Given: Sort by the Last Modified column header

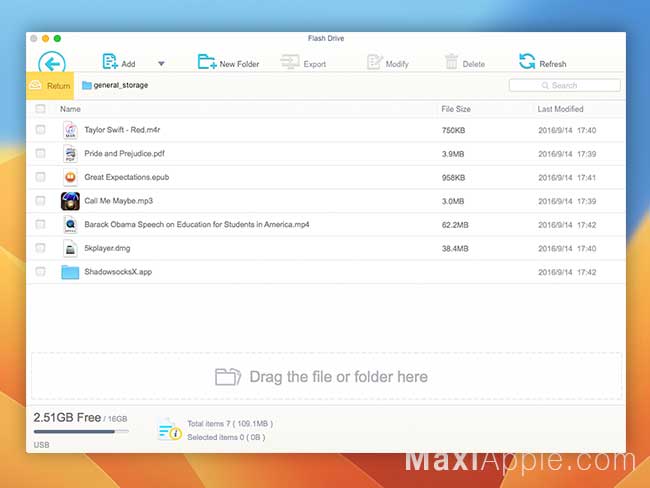Looking at the screenshot, I should [x=560, y=109].
